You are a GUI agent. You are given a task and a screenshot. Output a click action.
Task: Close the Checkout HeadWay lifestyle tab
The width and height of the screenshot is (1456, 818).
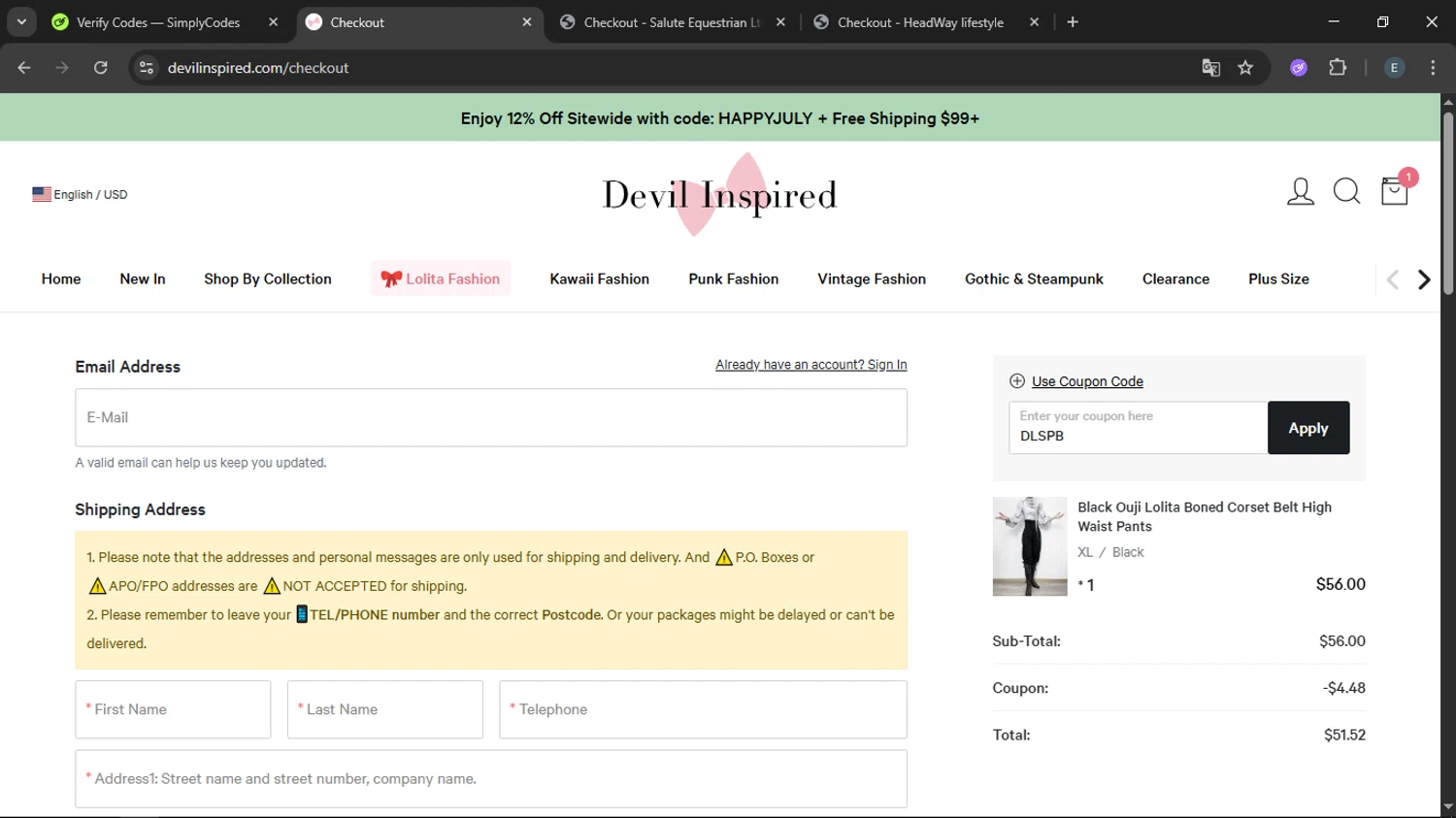click(x=1034, y=22)
